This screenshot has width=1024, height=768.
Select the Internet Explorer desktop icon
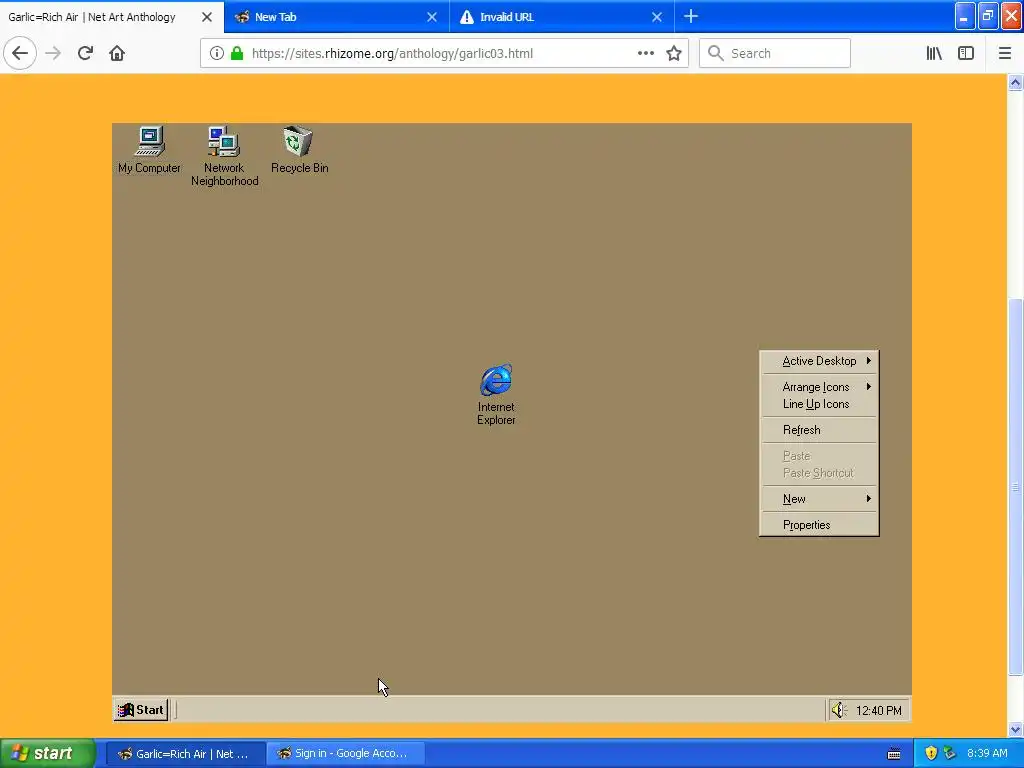click(496, 395)
